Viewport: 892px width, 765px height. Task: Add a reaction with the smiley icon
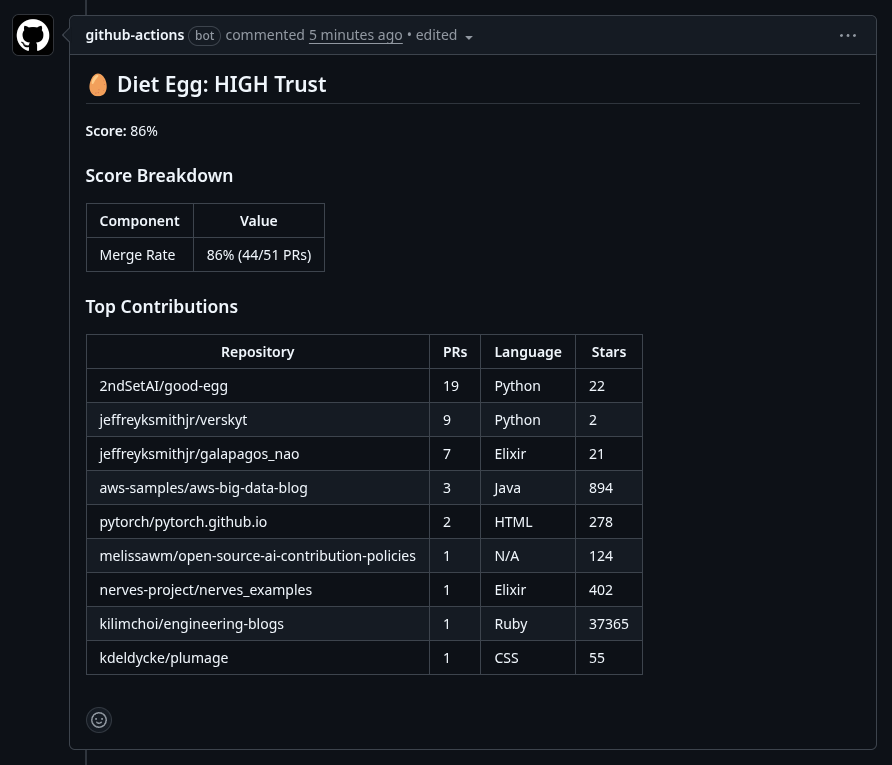click(x=99, y=719)
